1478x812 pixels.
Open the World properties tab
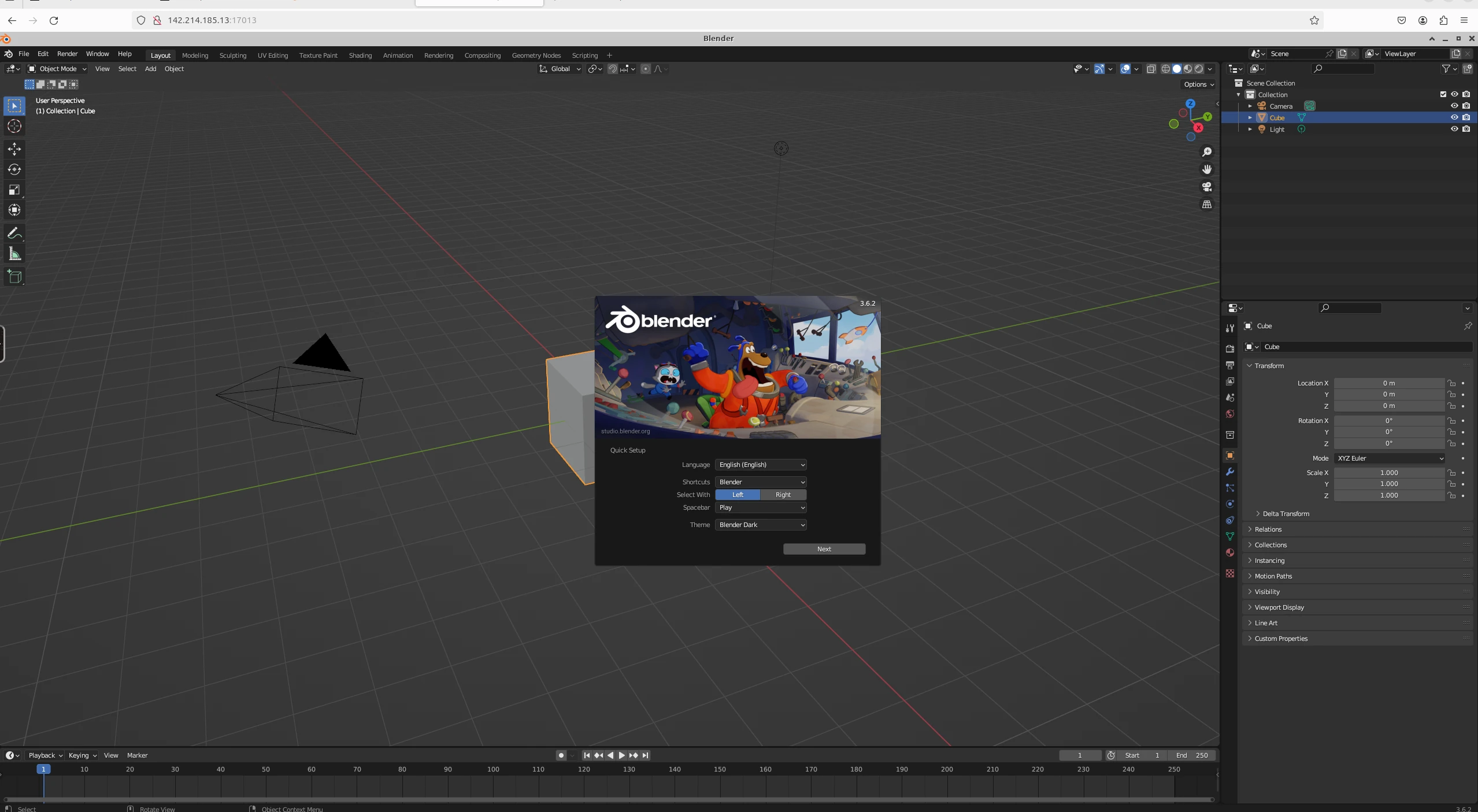coord(1230,414)
